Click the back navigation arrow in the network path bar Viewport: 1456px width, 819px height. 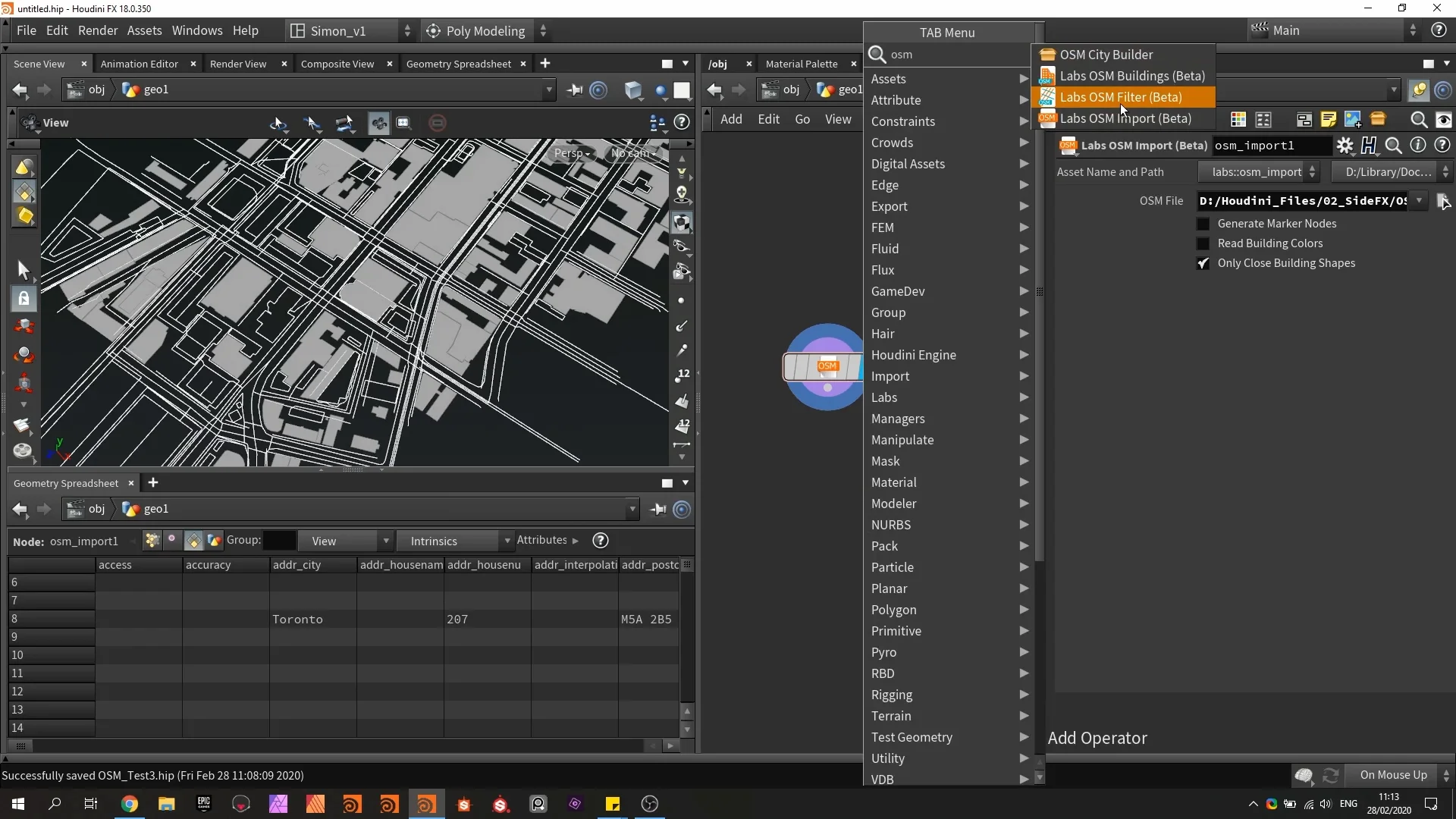pyautogui.click(x=715, y=91)
